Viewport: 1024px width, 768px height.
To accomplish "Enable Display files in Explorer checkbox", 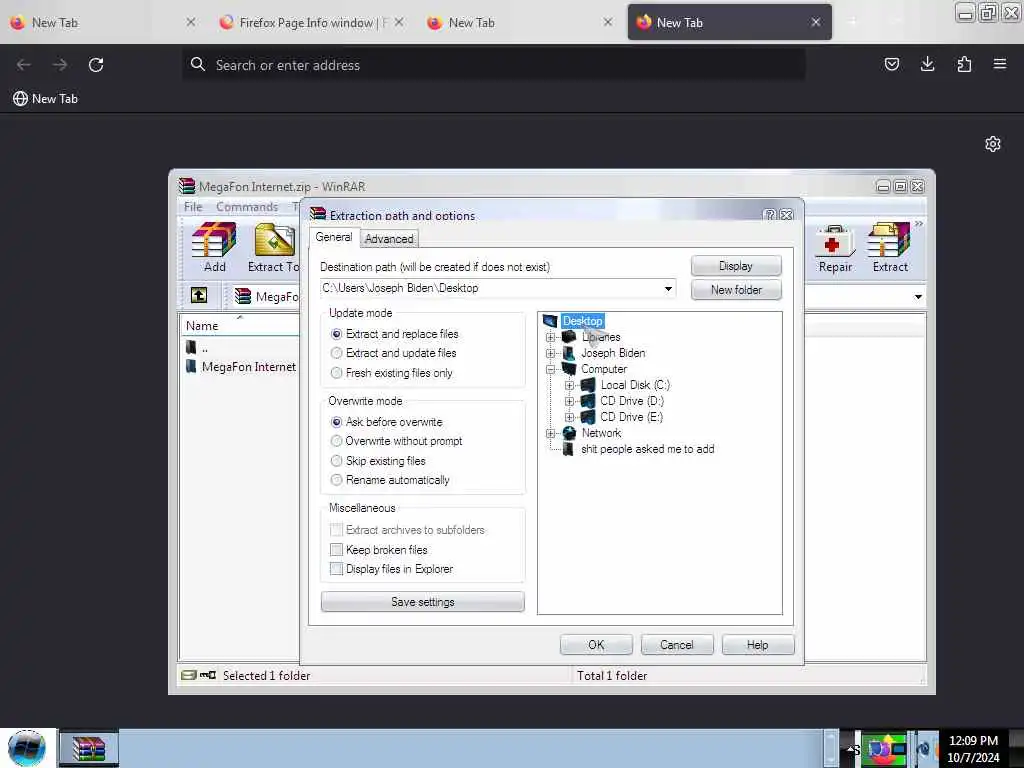I will [336, 568].
